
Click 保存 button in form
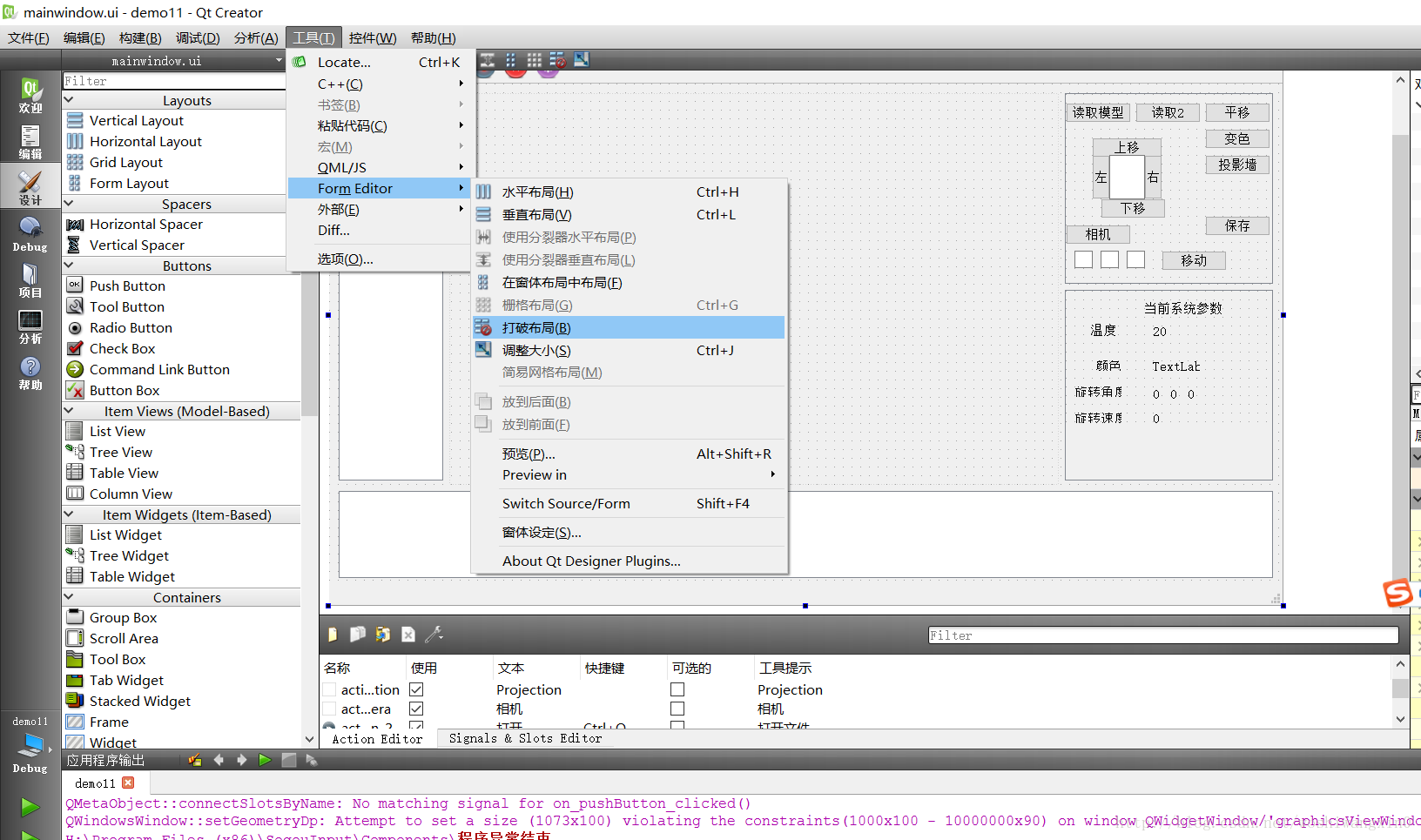click(1237, 225)
